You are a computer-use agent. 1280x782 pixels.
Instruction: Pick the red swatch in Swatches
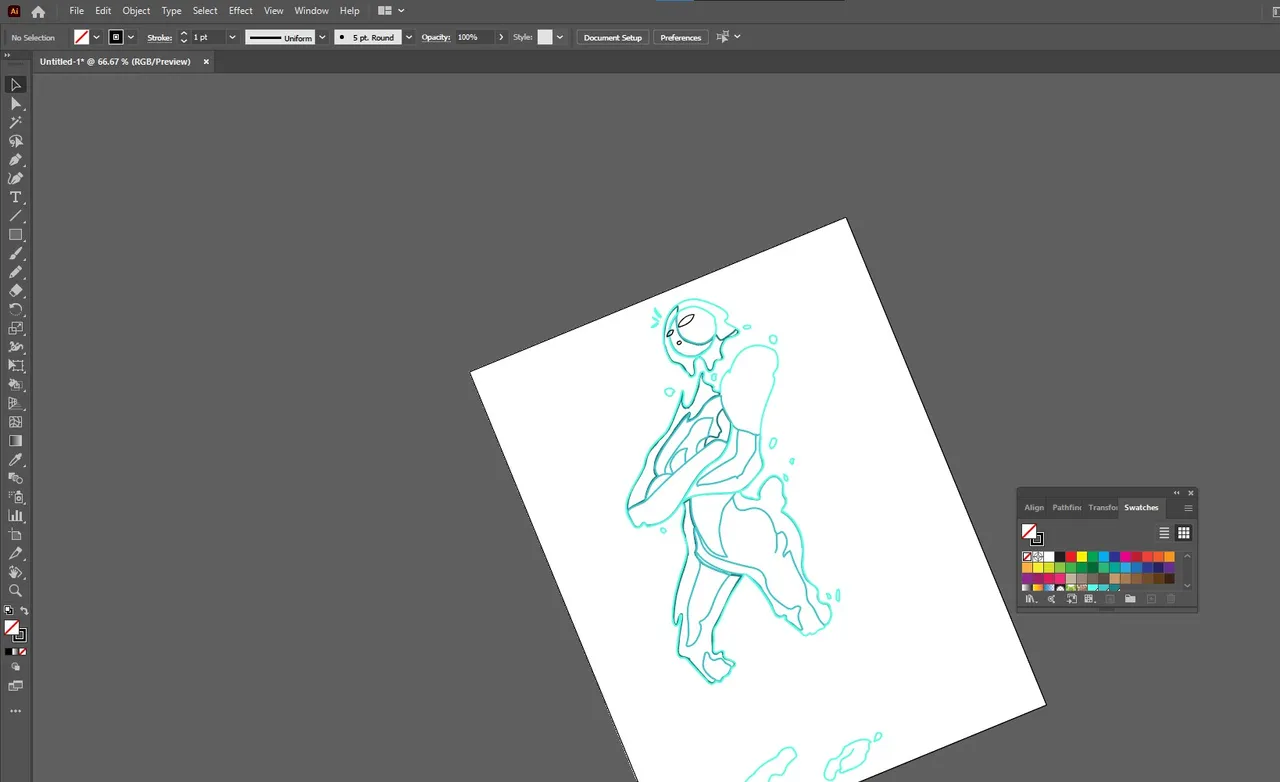click(x=1071, y=556)
